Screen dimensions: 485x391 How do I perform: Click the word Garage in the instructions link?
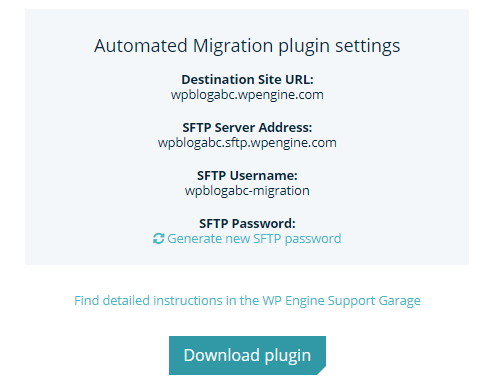click(400, 301)
